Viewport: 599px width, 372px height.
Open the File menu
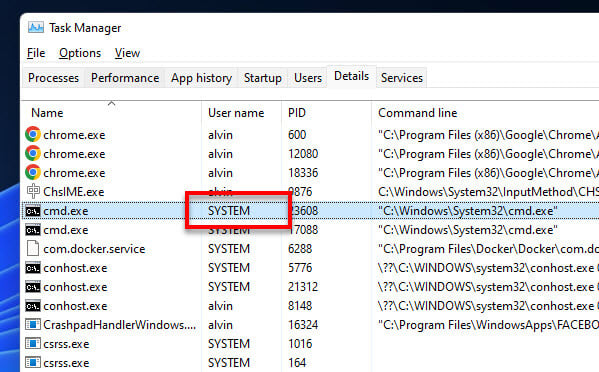[x=36, y=53]
